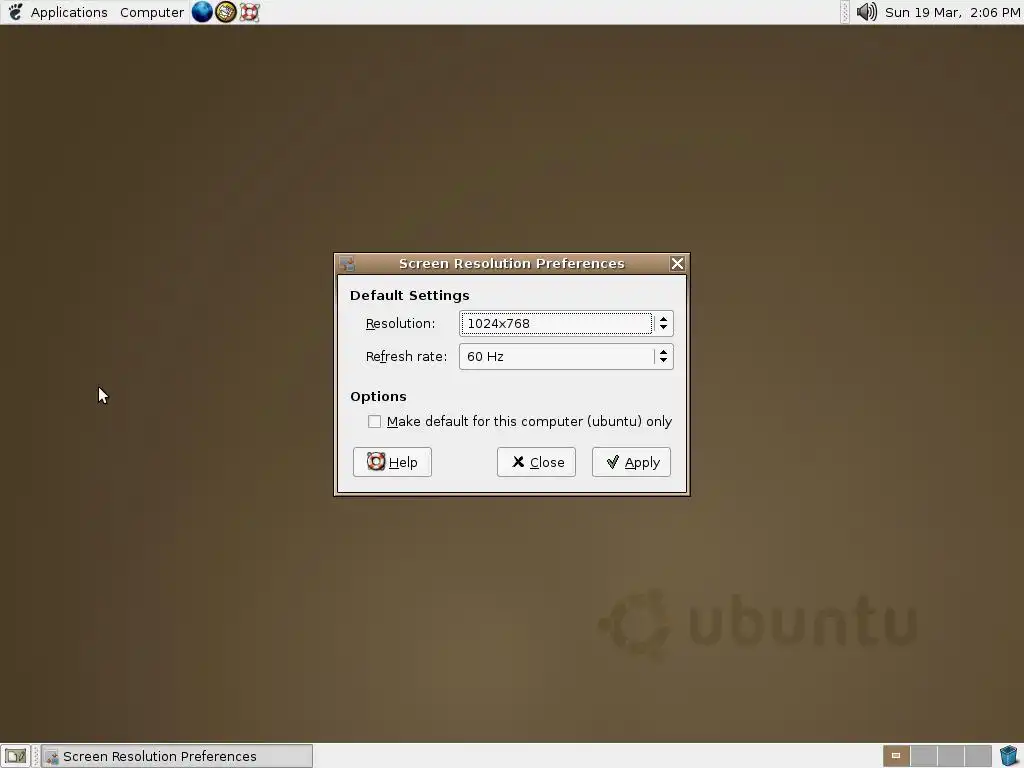1024x768 pixels.
Task: Open the Computer menu
Action: (x=152, y=12)
